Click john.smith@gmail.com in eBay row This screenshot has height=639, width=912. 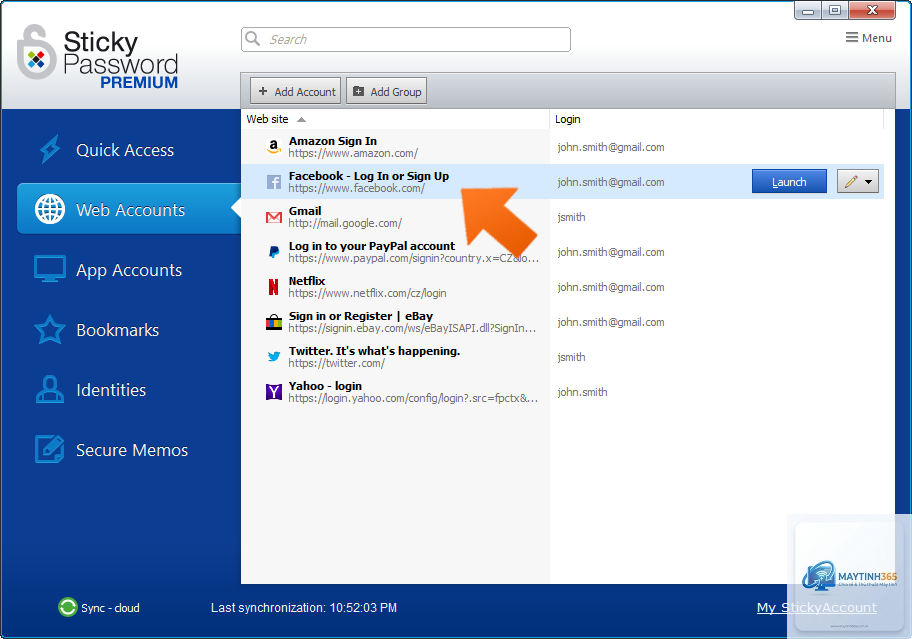pyautogui.click(x=611, y=322)
